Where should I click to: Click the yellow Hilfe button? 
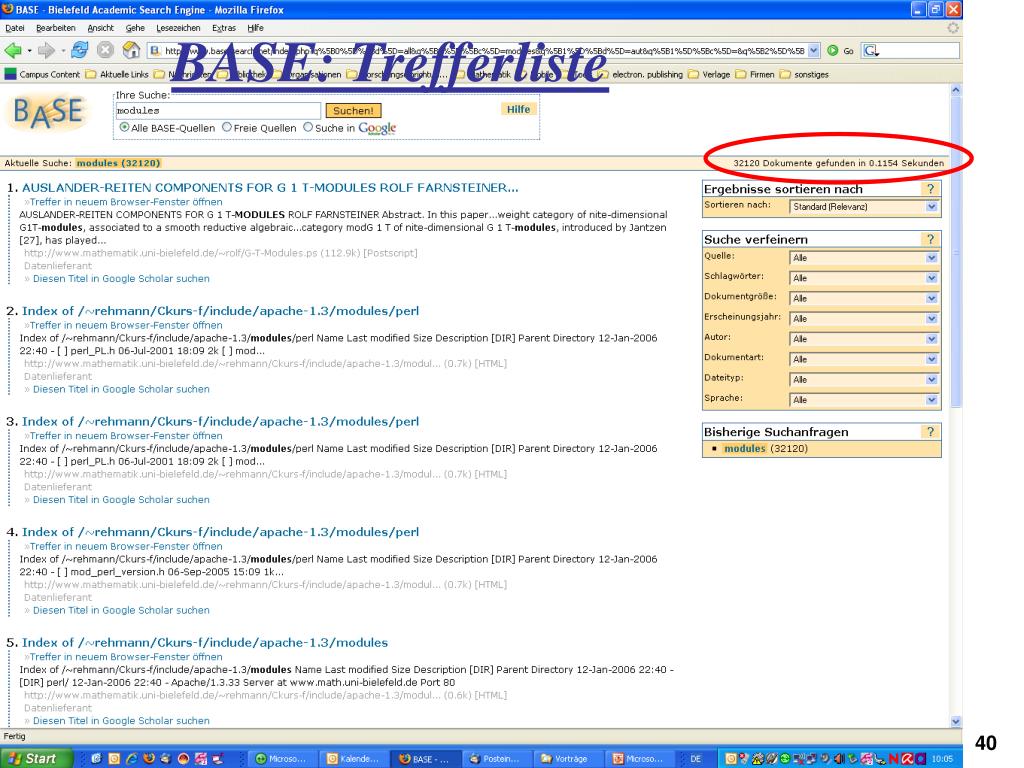point(519,109)
